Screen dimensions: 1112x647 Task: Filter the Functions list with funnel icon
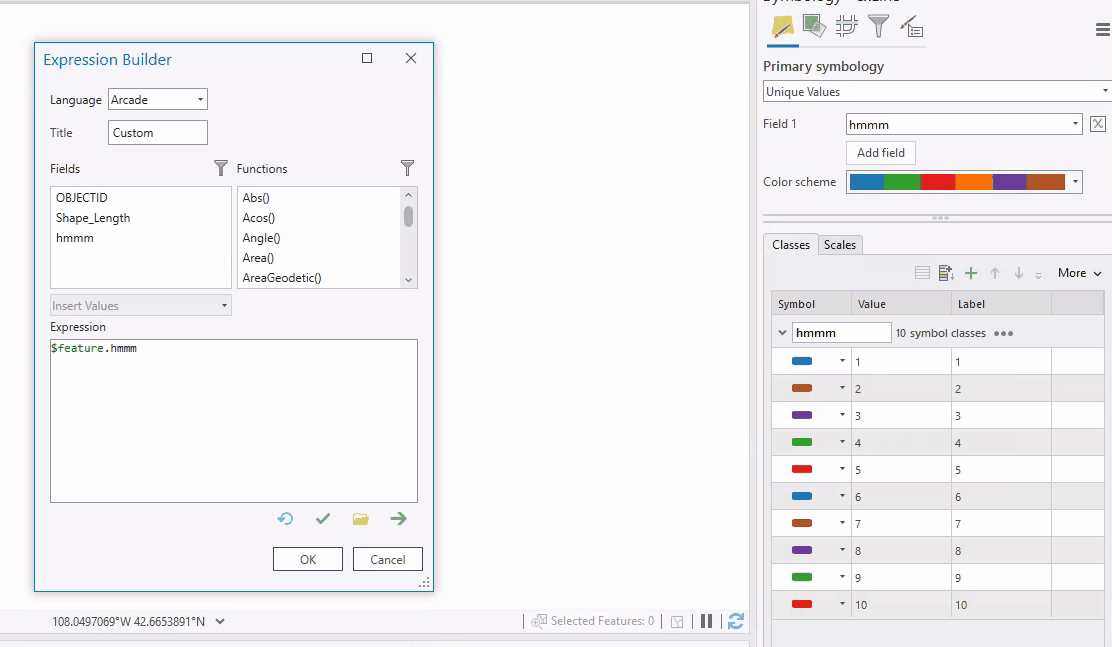click(x=407, y=168)
